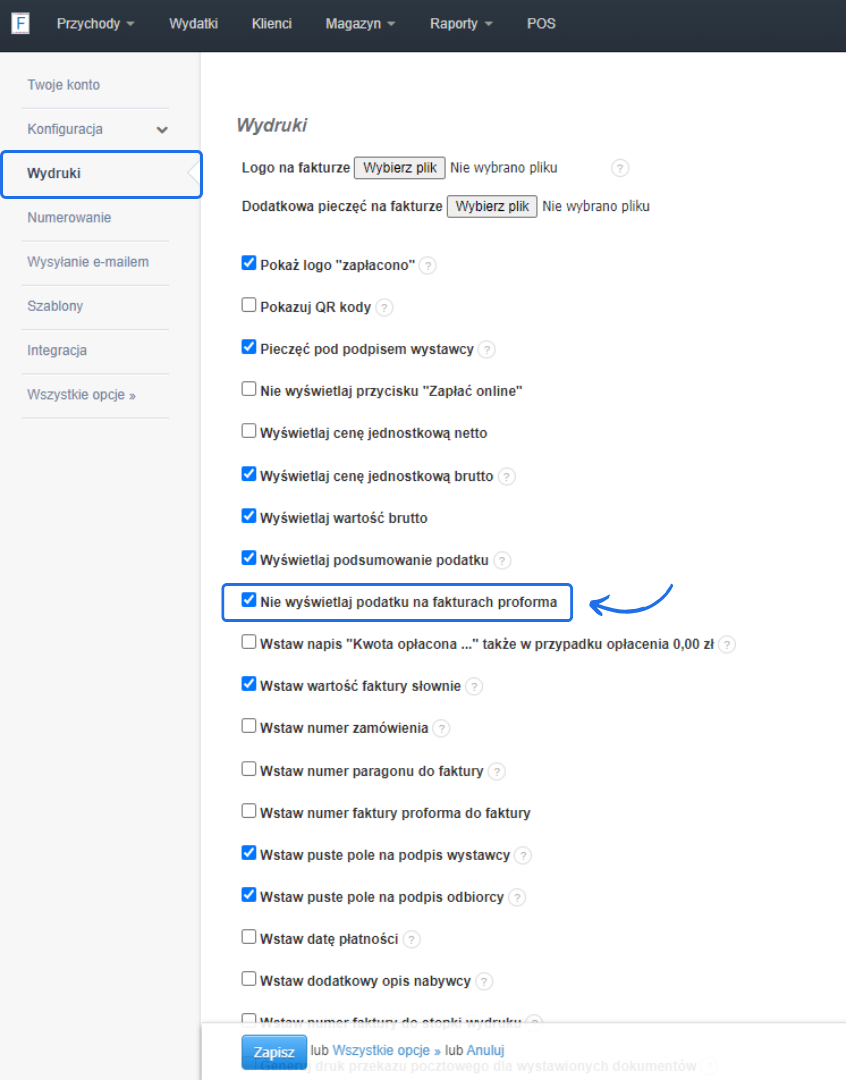
Task: Open help for 'Wstaw wartość faktury słownie'
Action: click(x=474, y=687)
